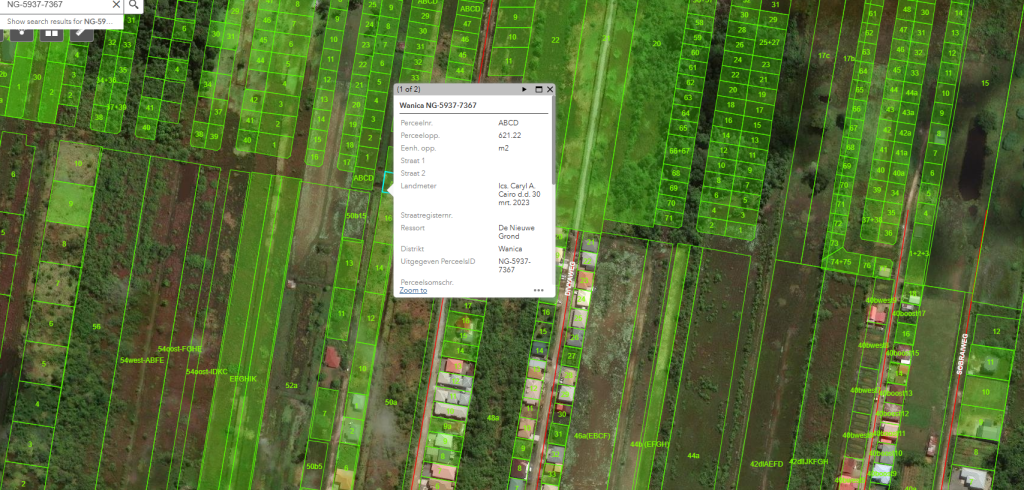The width and height of the screenshot is (1024, 490).
Task: Open the popup's three-dot actions menu
Action: (x=538, y=290)
